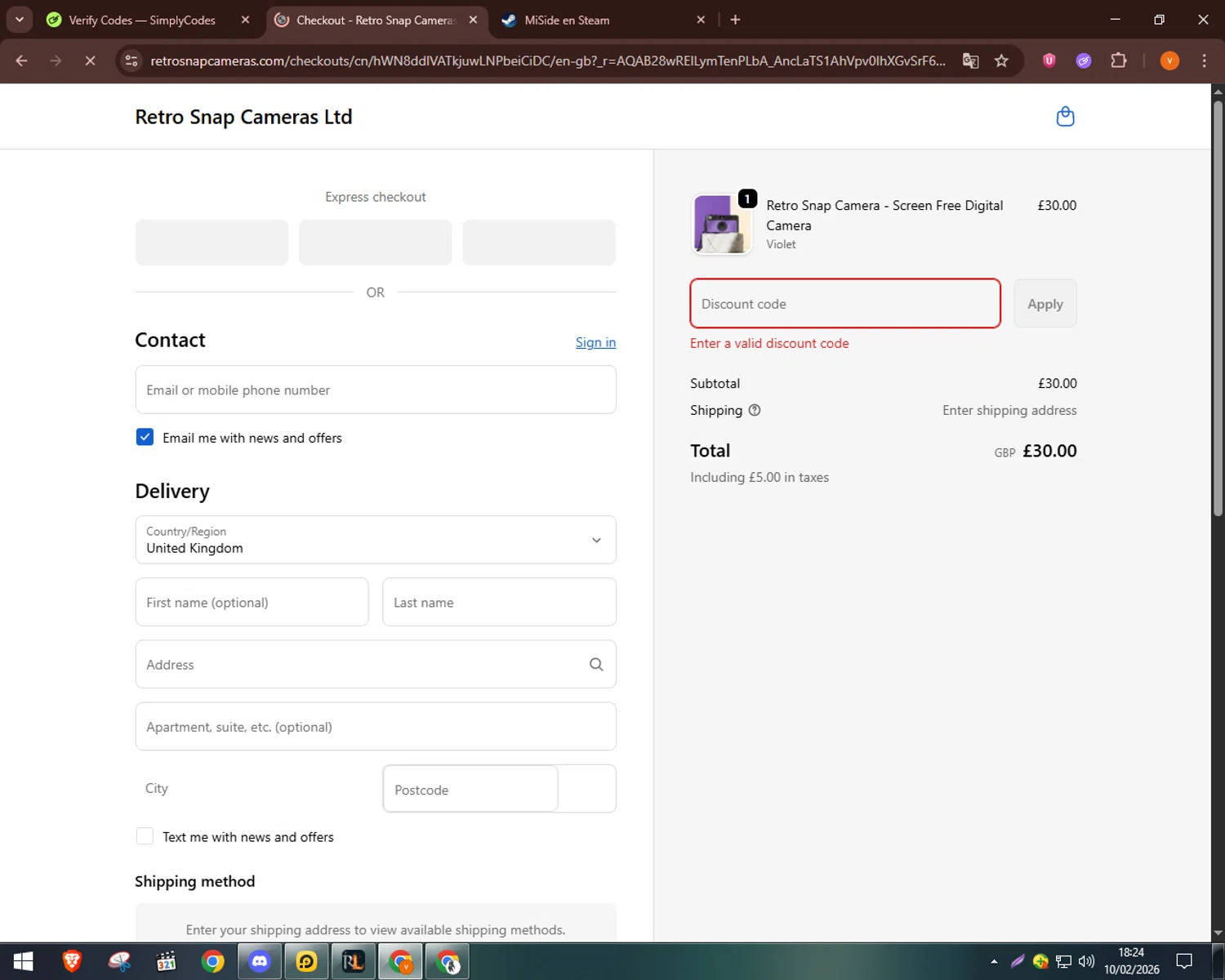Viewport: 1225px width, 980px height.
Task: Open the tab search dropdown arrow
Action: pos(20,20)
